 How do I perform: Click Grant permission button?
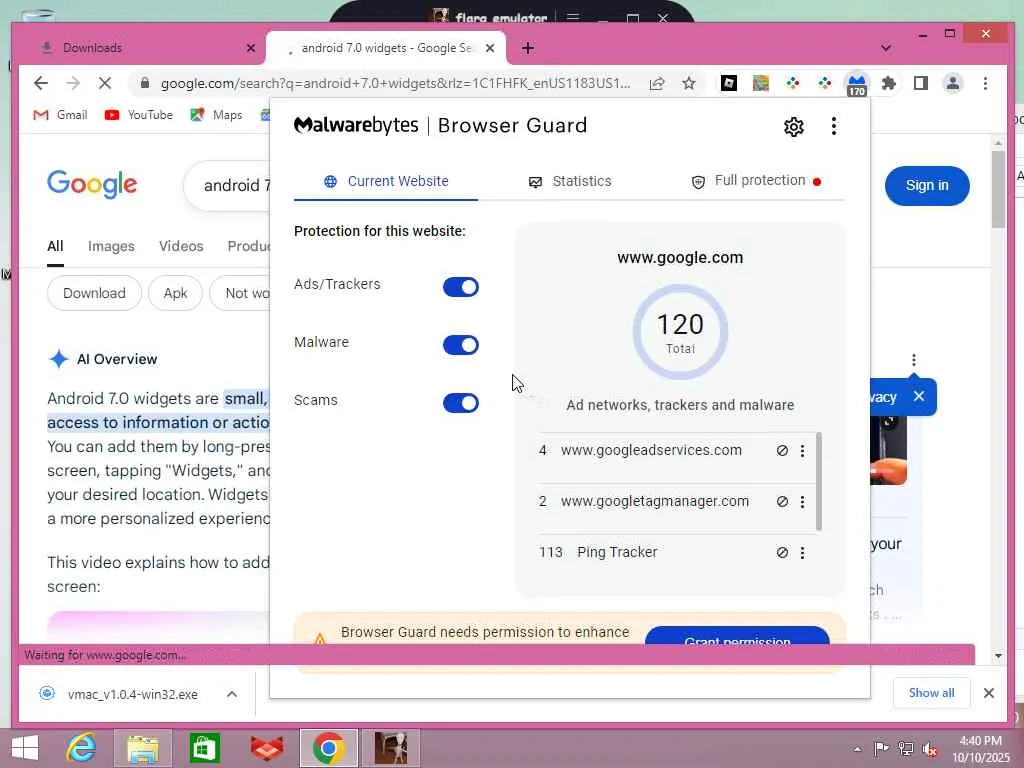point(737,635)
